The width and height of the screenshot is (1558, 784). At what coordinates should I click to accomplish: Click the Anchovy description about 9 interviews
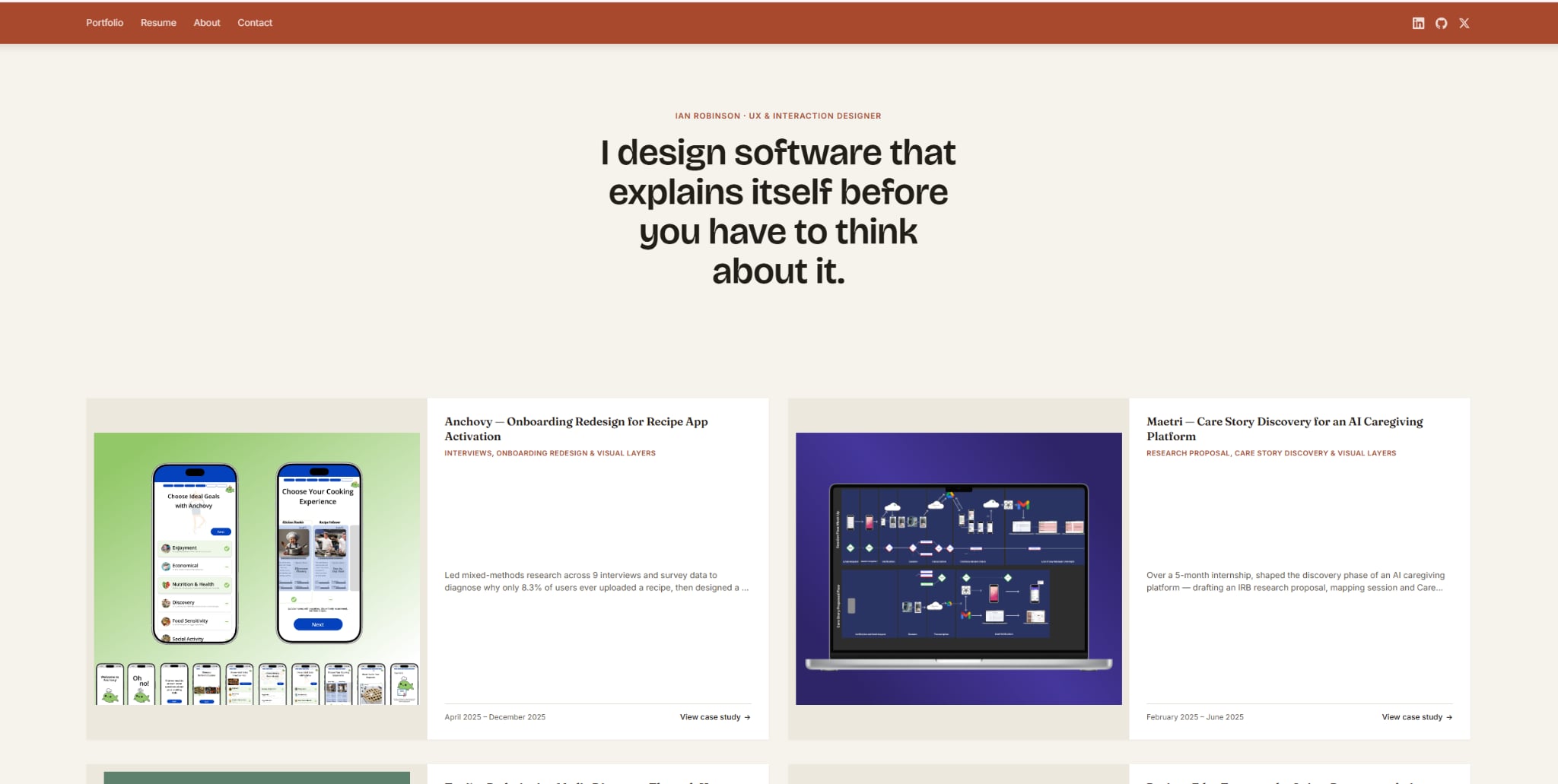596,582
